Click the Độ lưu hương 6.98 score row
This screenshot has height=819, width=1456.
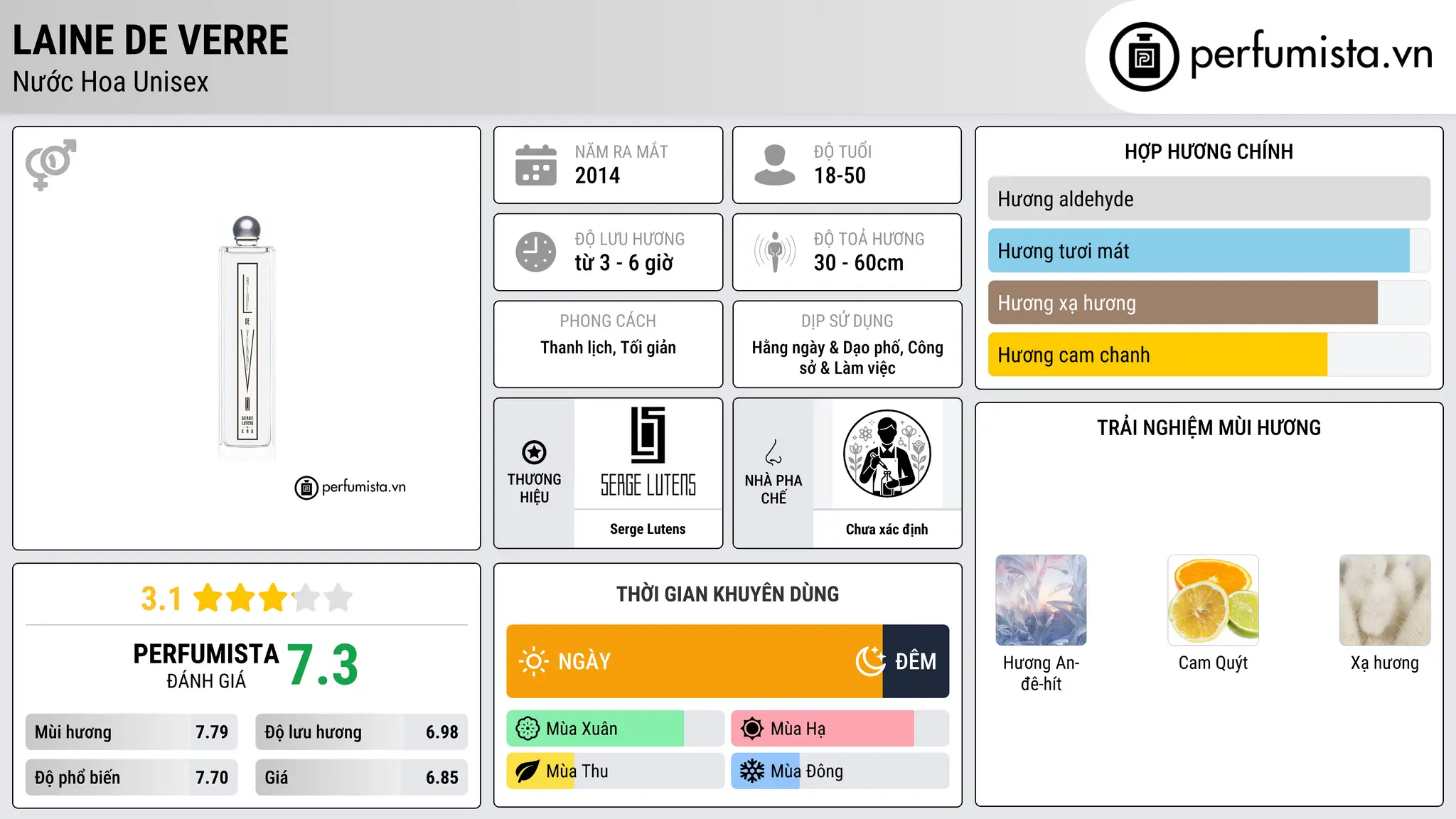coord(362,732)
